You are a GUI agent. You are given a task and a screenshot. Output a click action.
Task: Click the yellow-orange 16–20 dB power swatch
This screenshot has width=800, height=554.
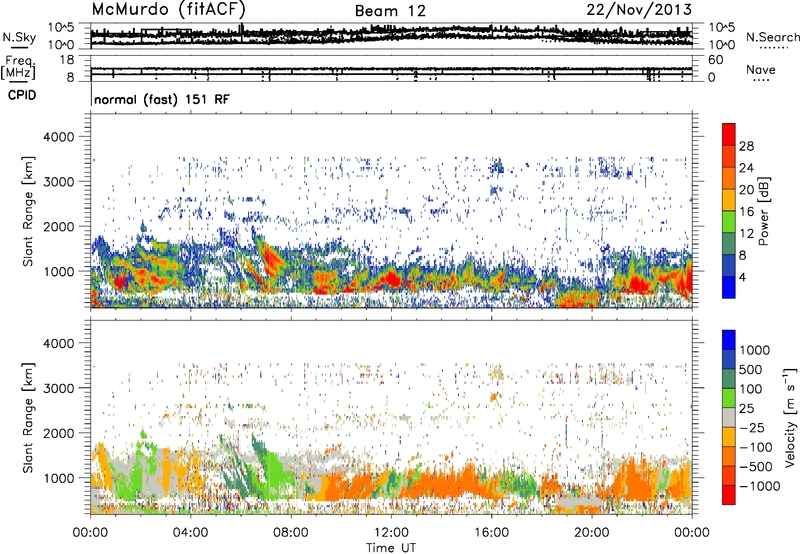tap(729, 200)
